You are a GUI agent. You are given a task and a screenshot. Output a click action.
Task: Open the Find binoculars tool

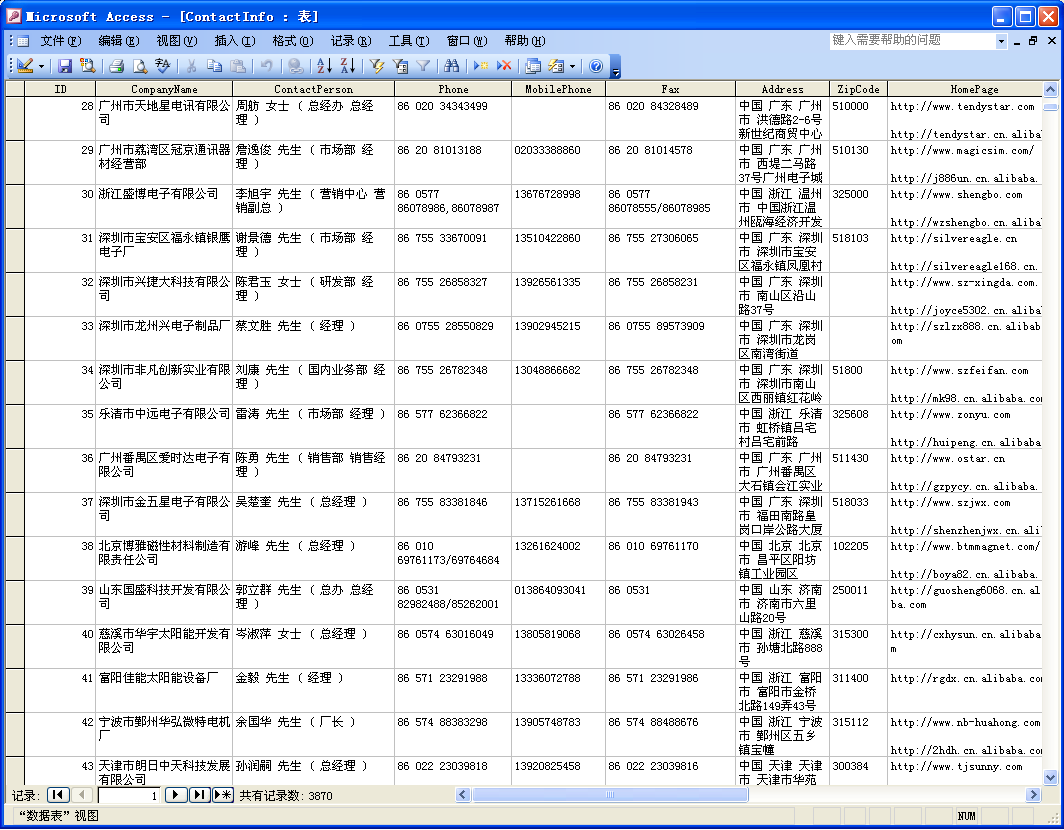tap(452, 66)
